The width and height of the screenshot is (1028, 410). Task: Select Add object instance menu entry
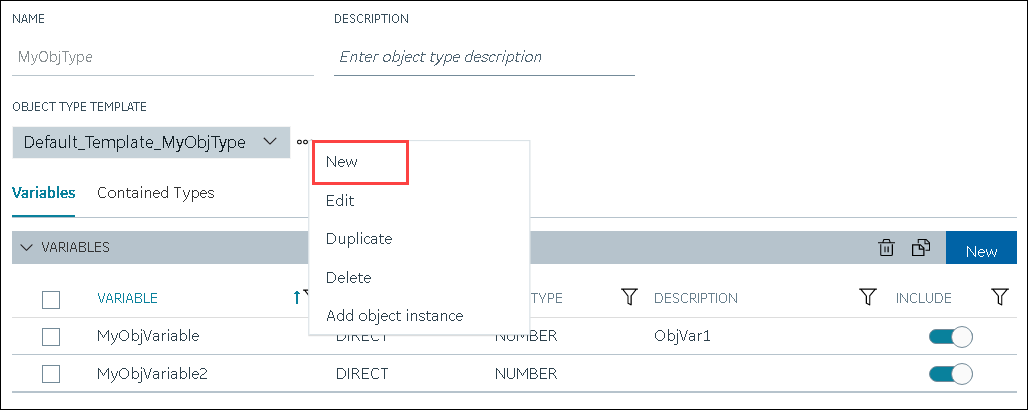pos(395,316)
